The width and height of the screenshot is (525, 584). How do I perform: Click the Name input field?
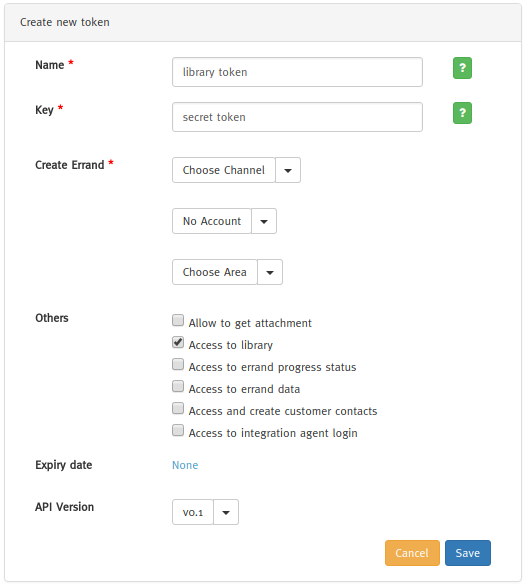coord(297,72)
